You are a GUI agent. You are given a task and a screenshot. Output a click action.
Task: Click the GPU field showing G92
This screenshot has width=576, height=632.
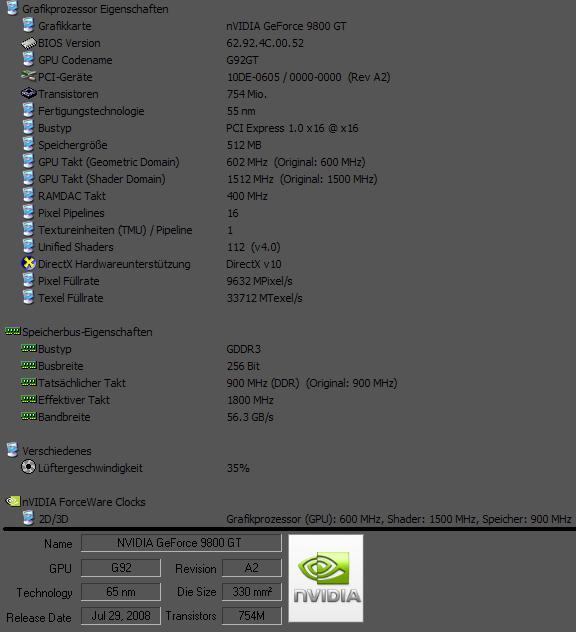click(121, 568)
